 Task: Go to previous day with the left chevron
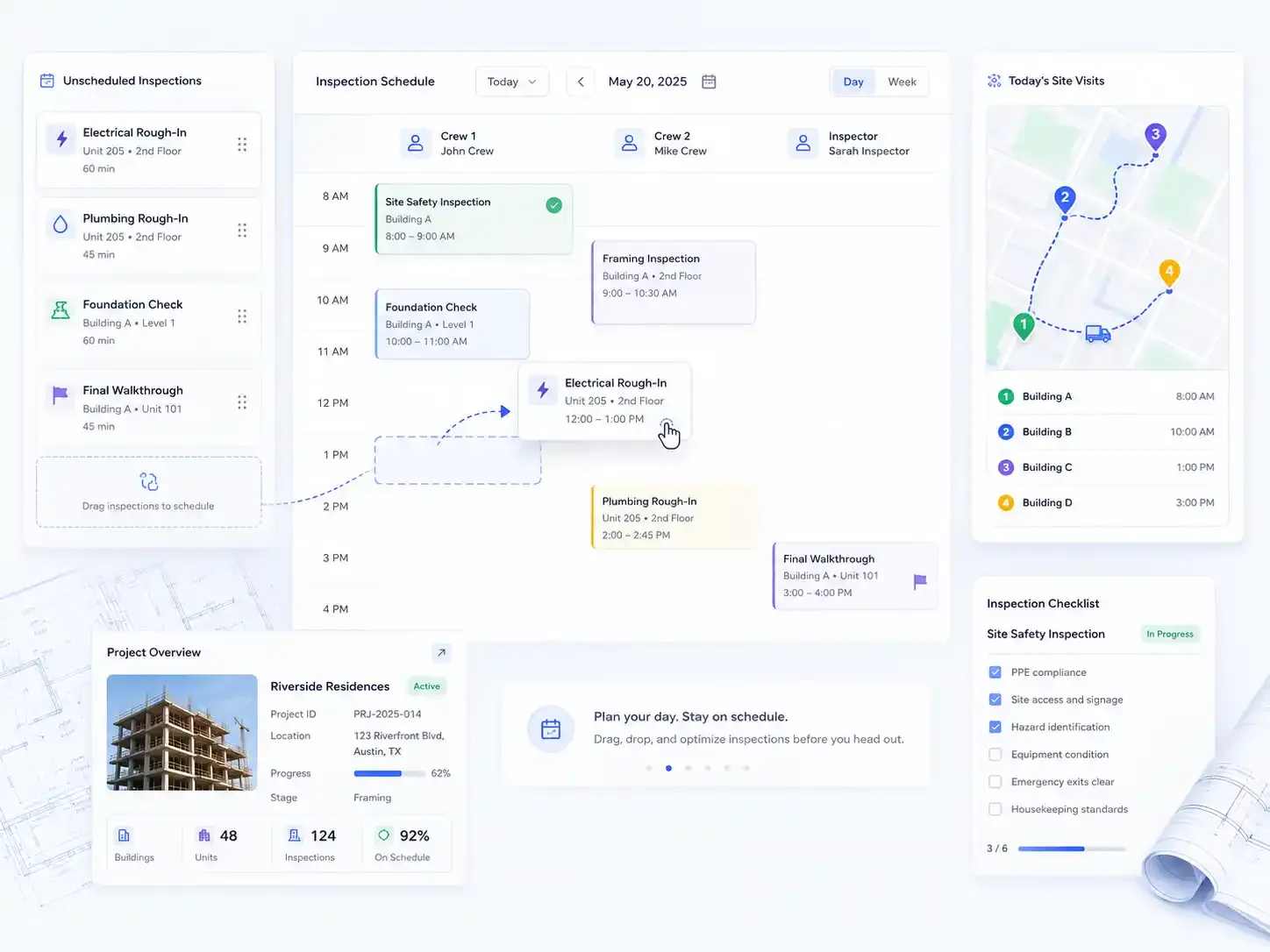pyautogui.click(x=581, y=82)
